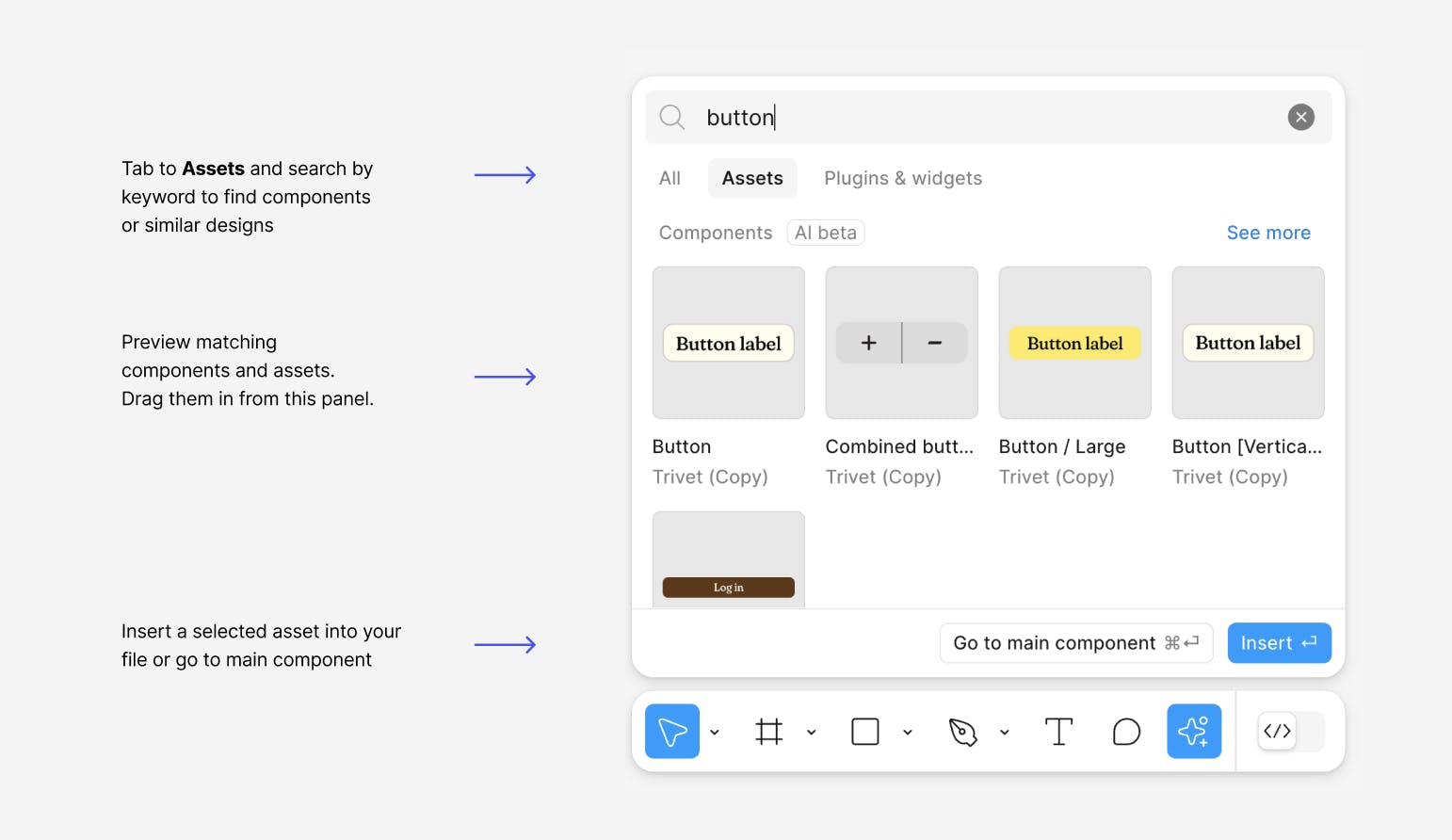
Task: Click the Insert button
Action: (x=1279, y=643)
